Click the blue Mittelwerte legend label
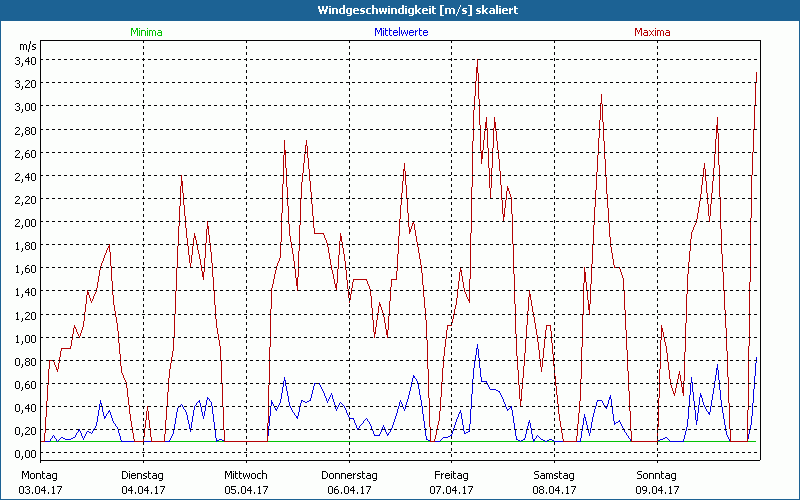 (399, 32)
